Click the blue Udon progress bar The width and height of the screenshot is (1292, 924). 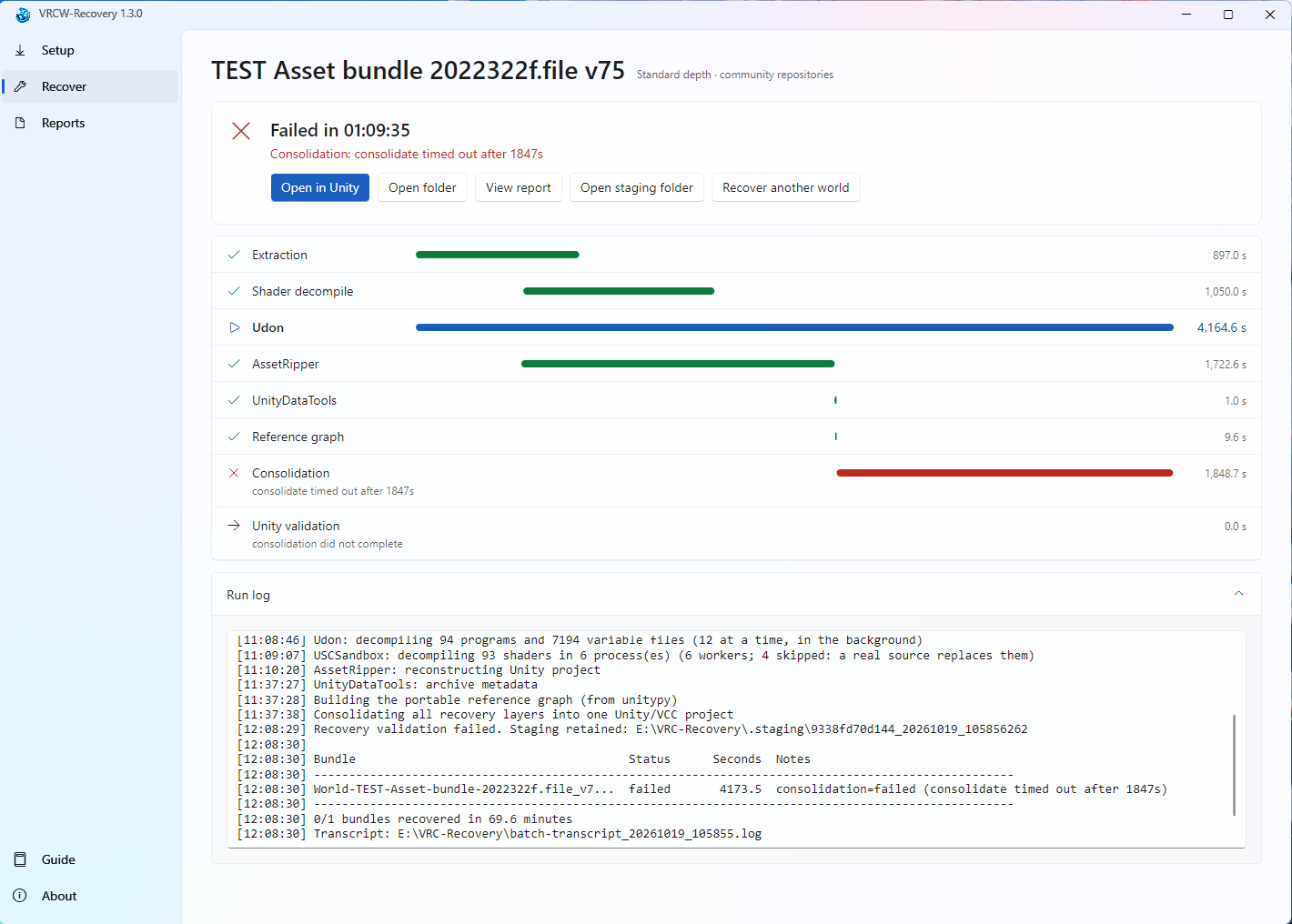coord(794,327)
